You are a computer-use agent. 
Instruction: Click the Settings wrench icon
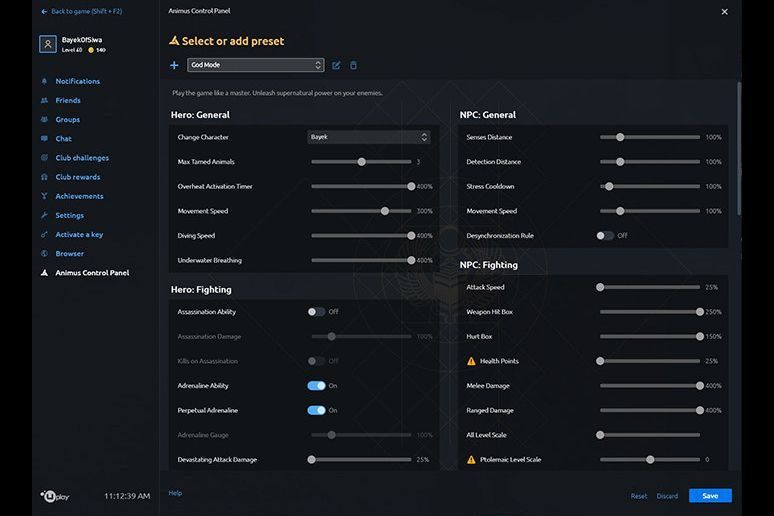tap(44, 215)
